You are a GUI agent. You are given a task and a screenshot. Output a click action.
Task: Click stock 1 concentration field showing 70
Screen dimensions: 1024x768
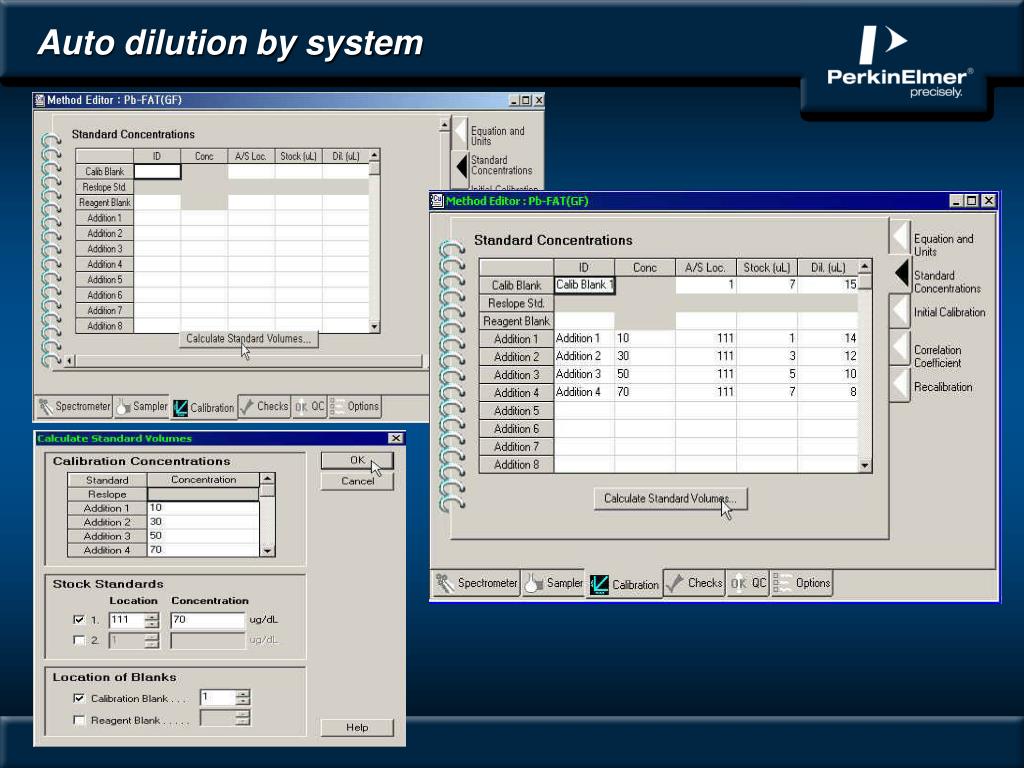coord(207,620)
